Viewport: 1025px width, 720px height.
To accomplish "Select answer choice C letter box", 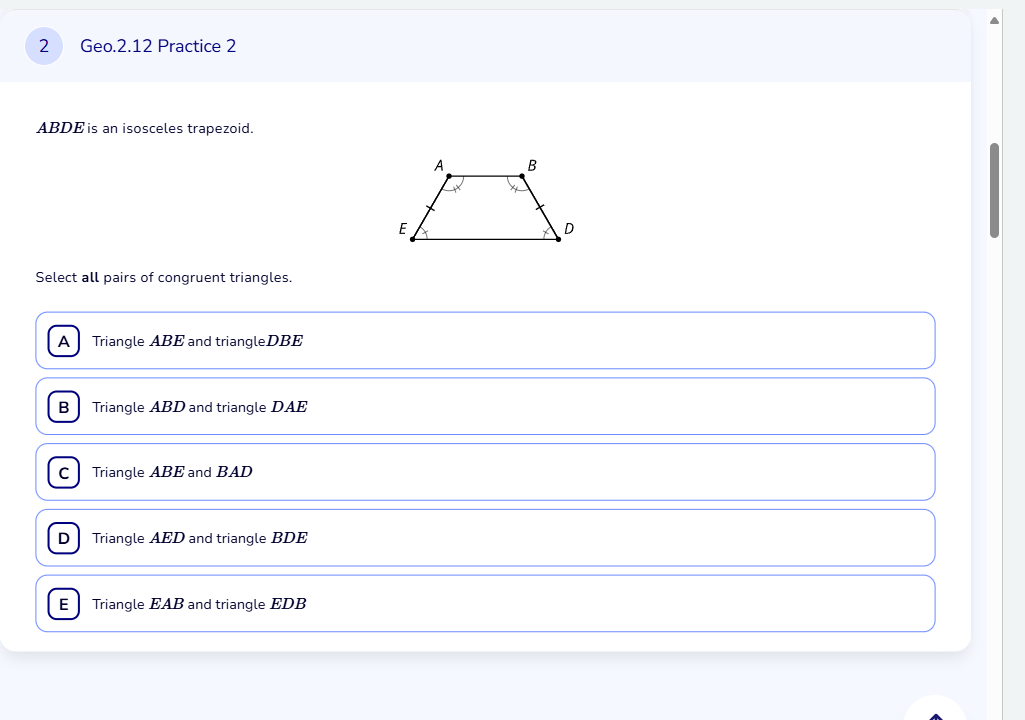I will point(63,472).
